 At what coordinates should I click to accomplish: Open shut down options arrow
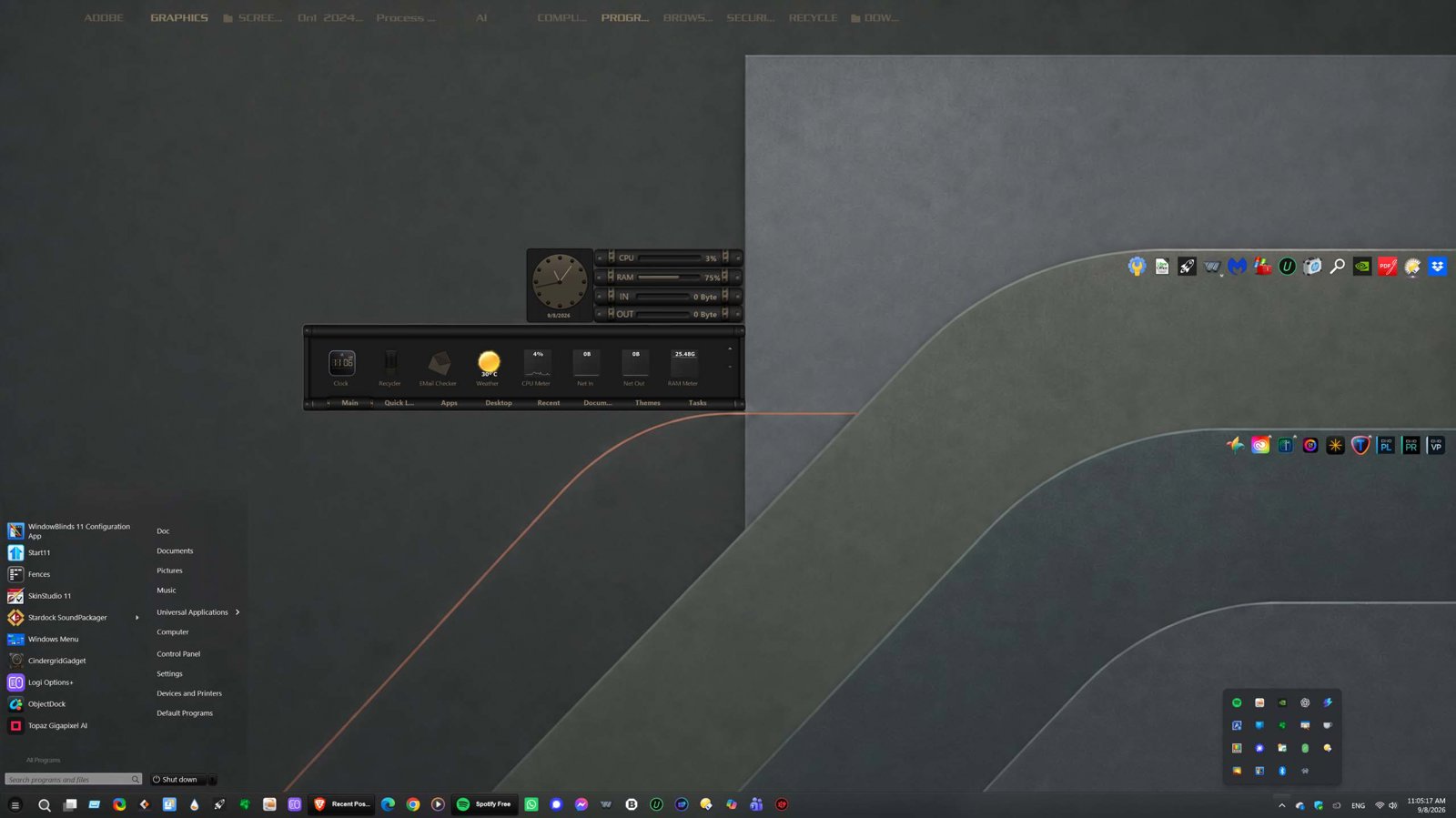click(212, 780)
